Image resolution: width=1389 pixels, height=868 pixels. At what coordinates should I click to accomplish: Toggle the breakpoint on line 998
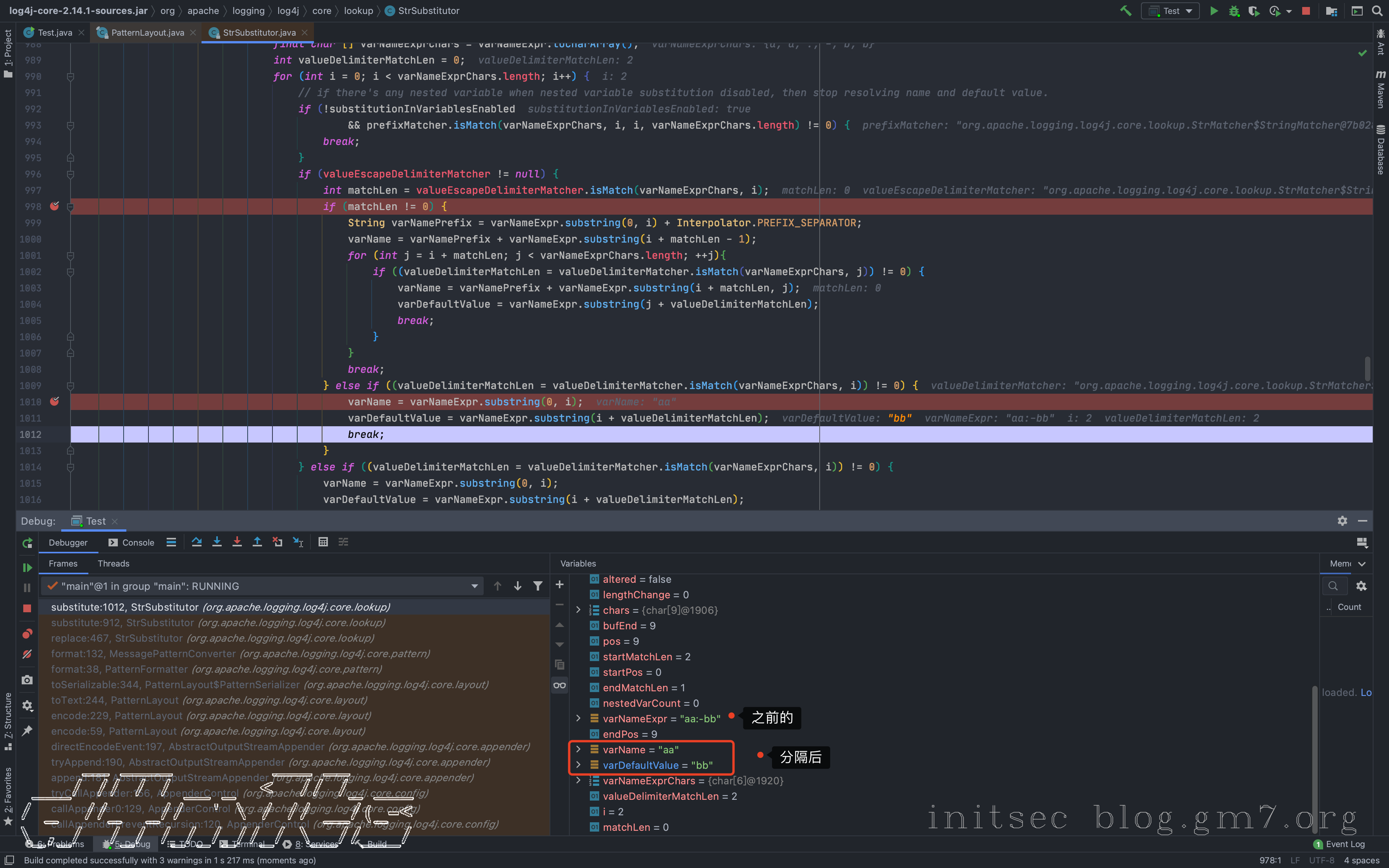point(55,206)
